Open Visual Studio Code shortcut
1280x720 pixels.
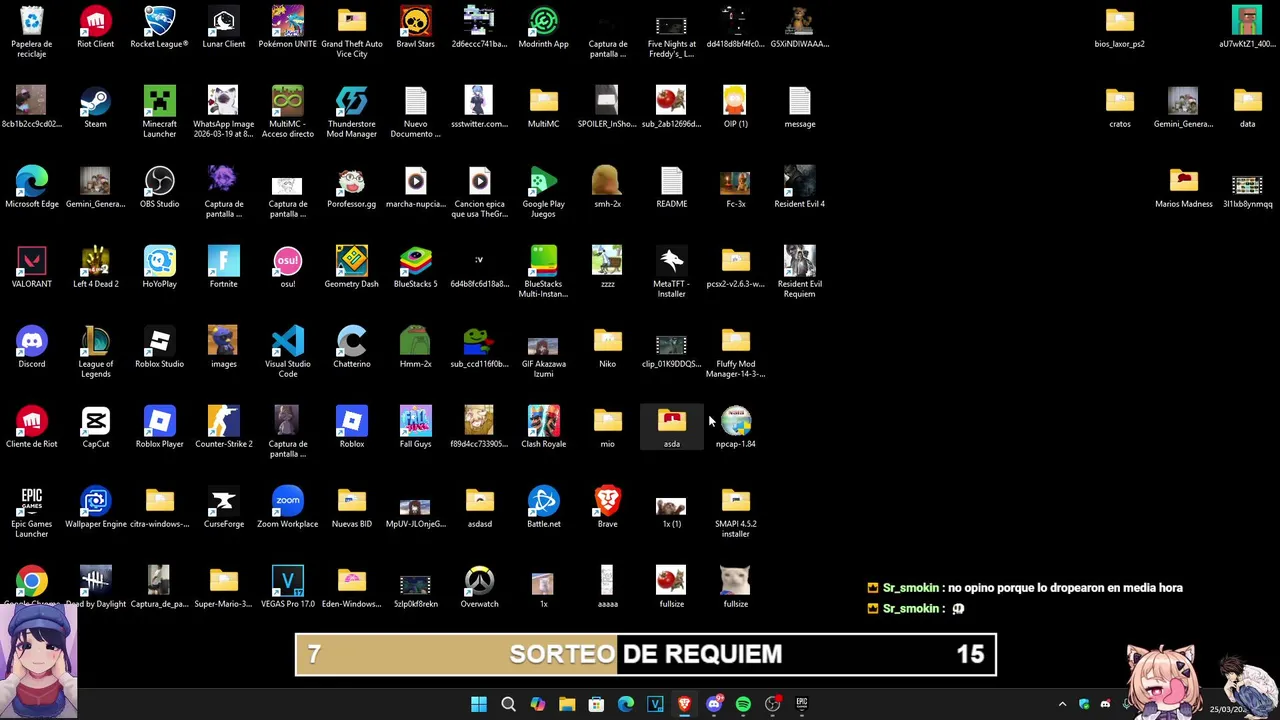(x=288, y=342)
